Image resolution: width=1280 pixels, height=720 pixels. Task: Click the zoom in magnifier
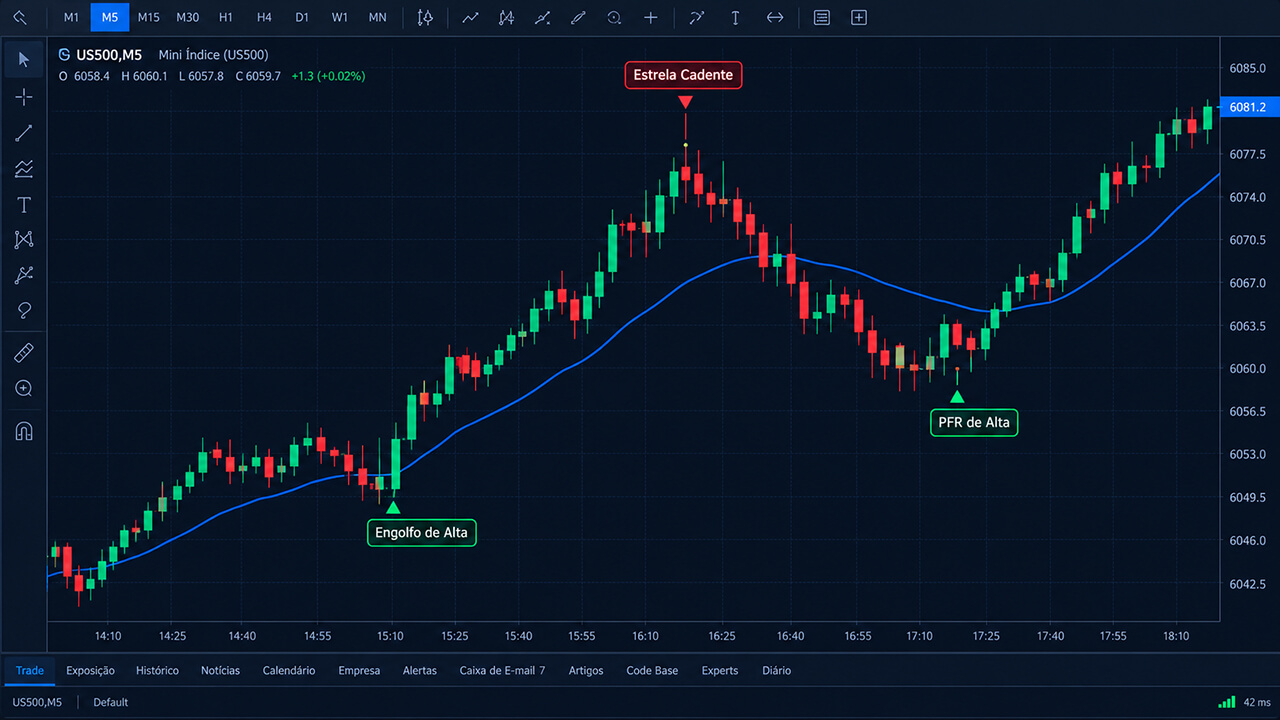click(x=24, y=389)
